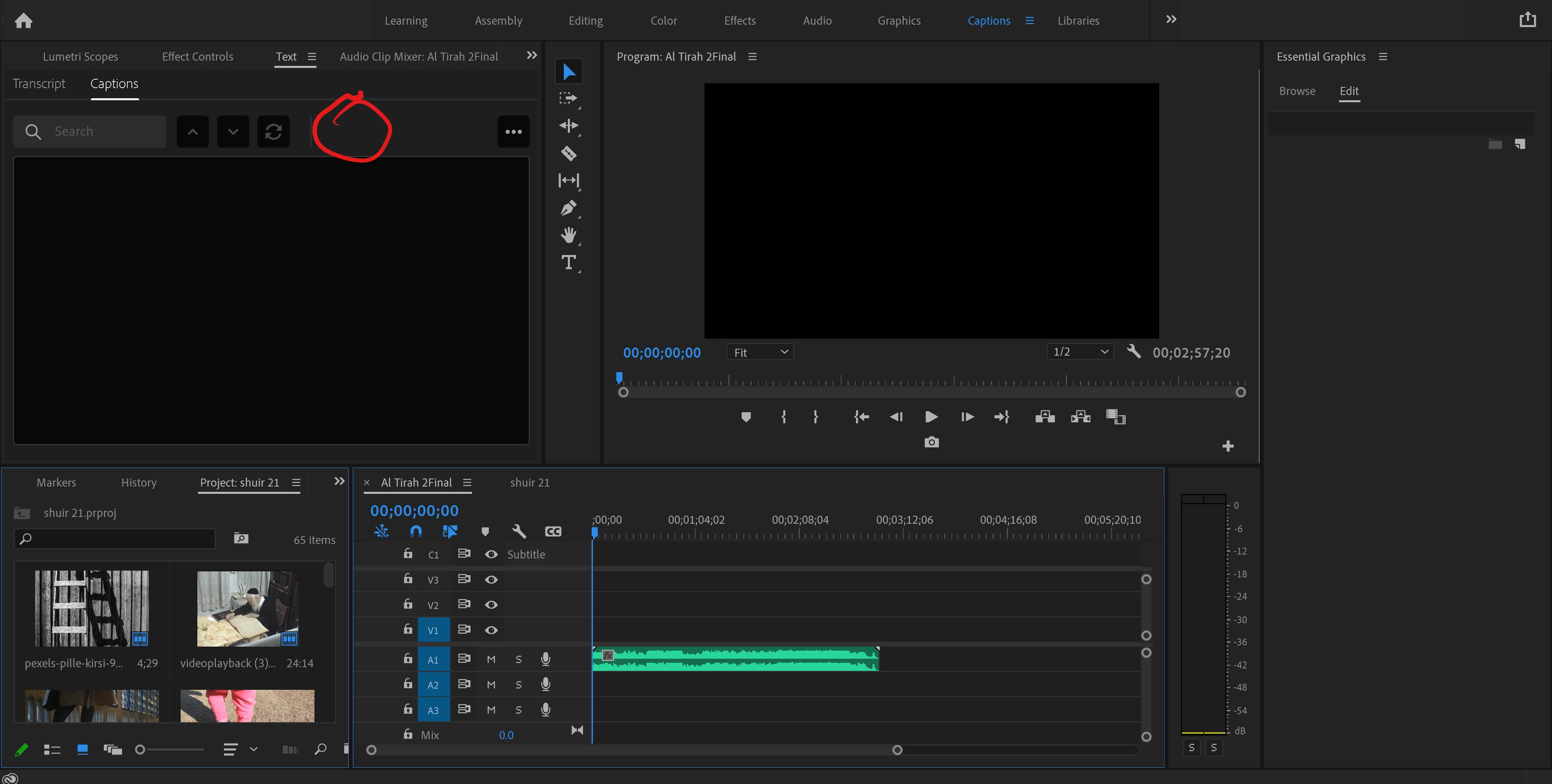This screenshot has width=1552, height=784.
Task: Toggle timeline Snap magnet icon
Action: [x=416, y=531]
